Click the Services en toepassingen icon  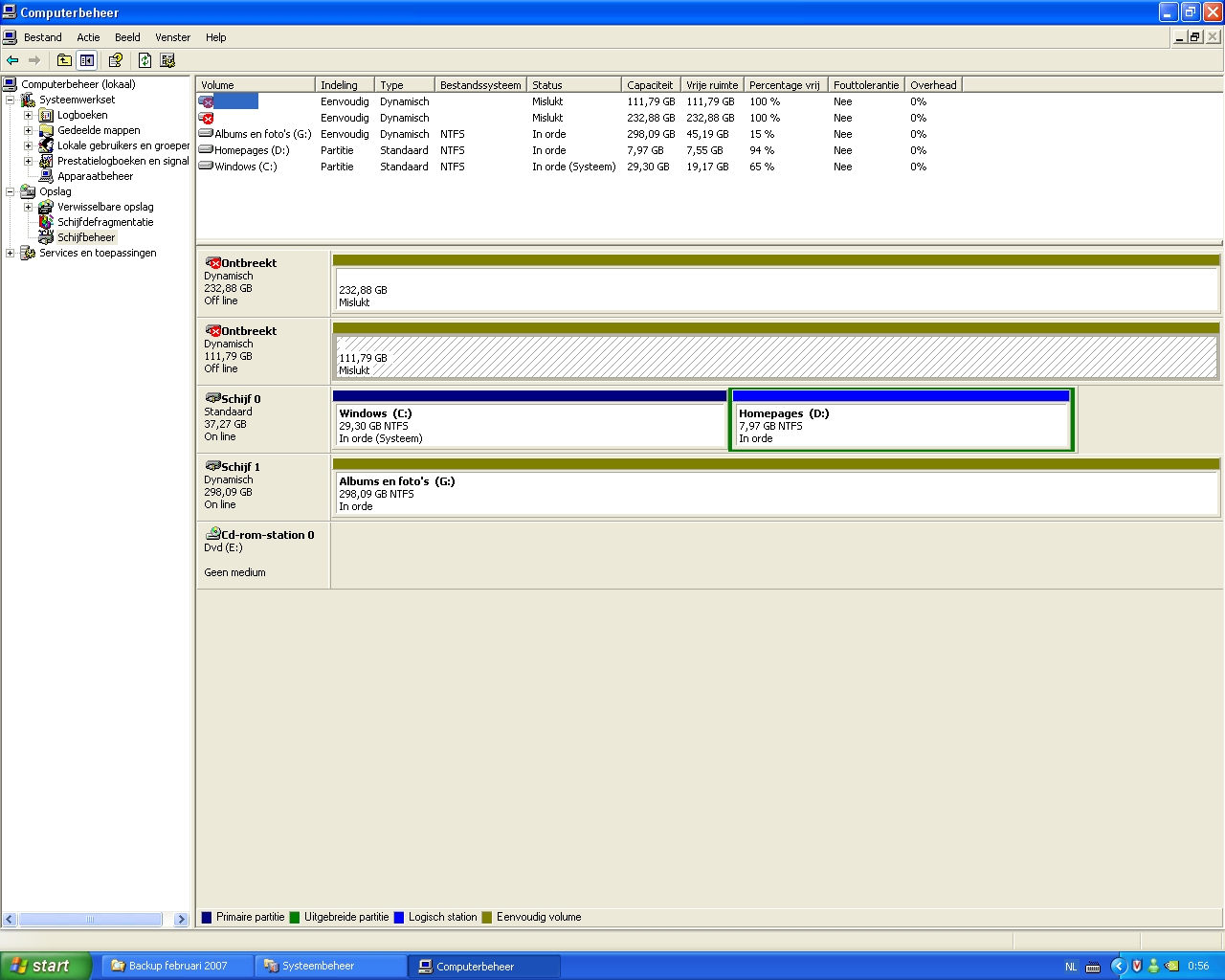[x=28, y=253]
